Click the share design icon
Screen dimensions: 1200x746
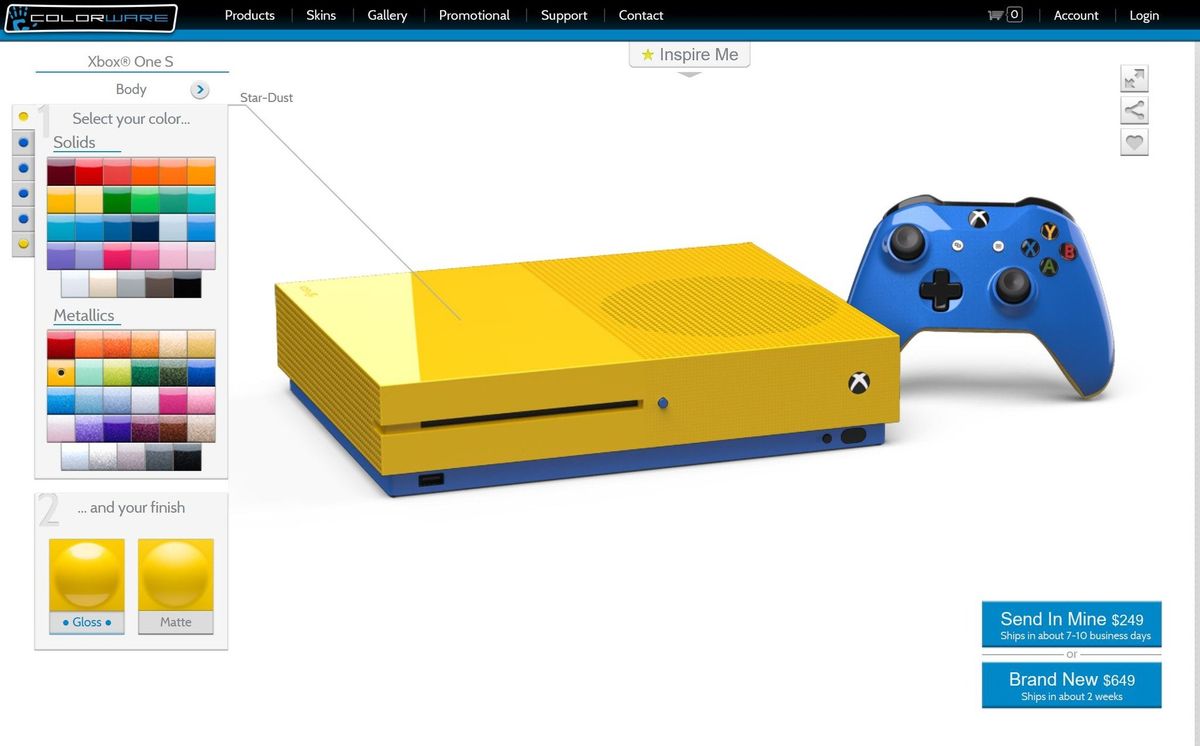tap(1134, 110)
